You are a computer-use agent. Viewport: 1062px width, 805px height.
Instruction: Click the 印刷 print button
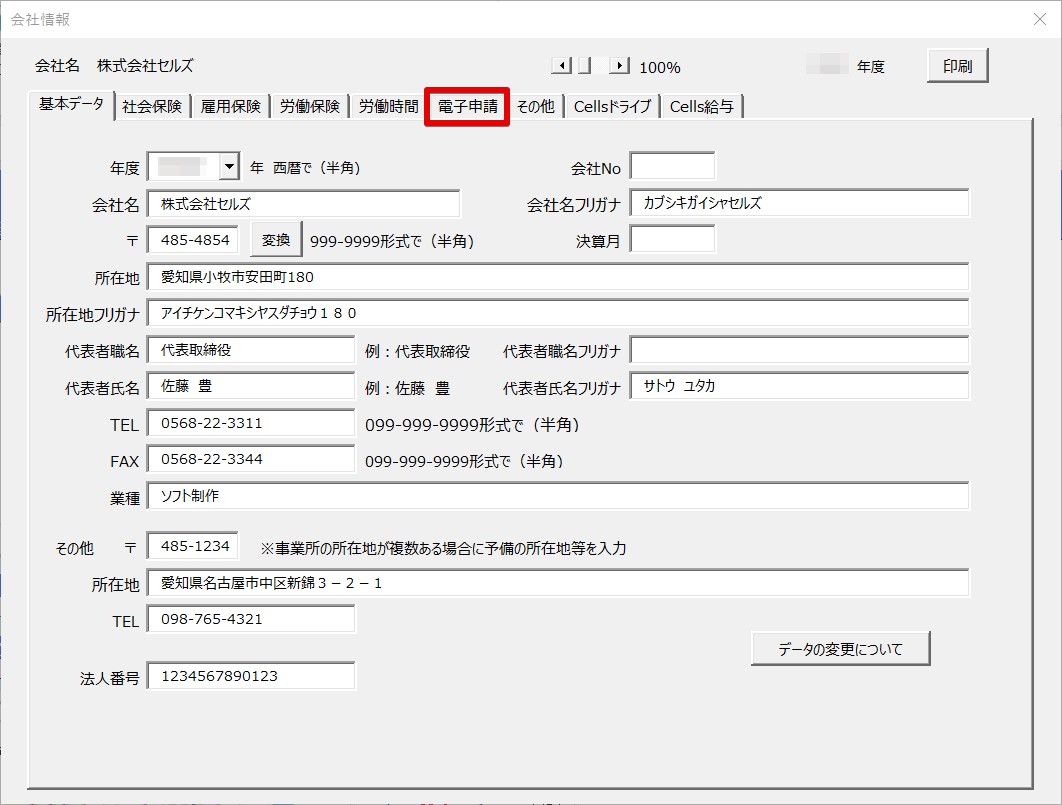pyautogui.click(x=956, y=64)
